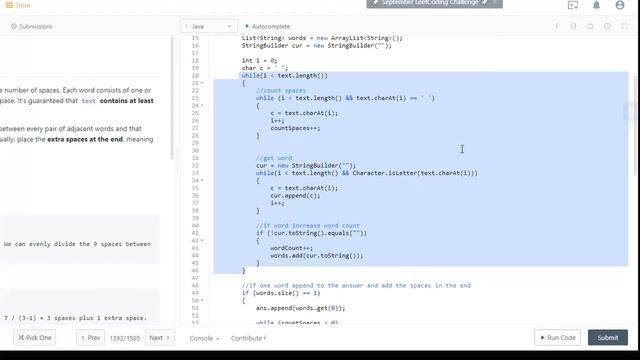Open the notifications bell
The height and width of the screenshot is (360, 640).
point(596,5)
